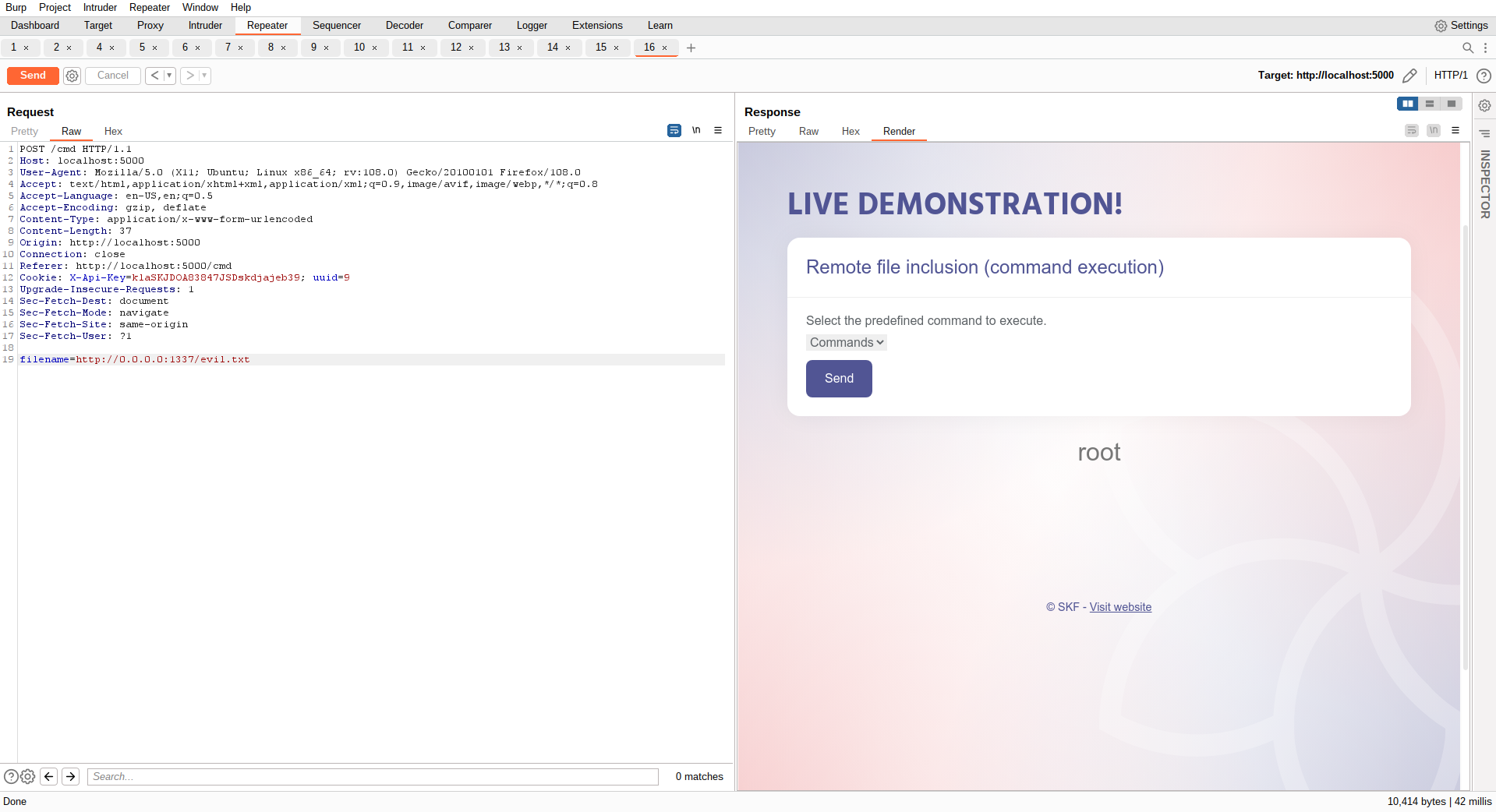
Task: Close Repeater tab 1
Action: pos(27,48)
